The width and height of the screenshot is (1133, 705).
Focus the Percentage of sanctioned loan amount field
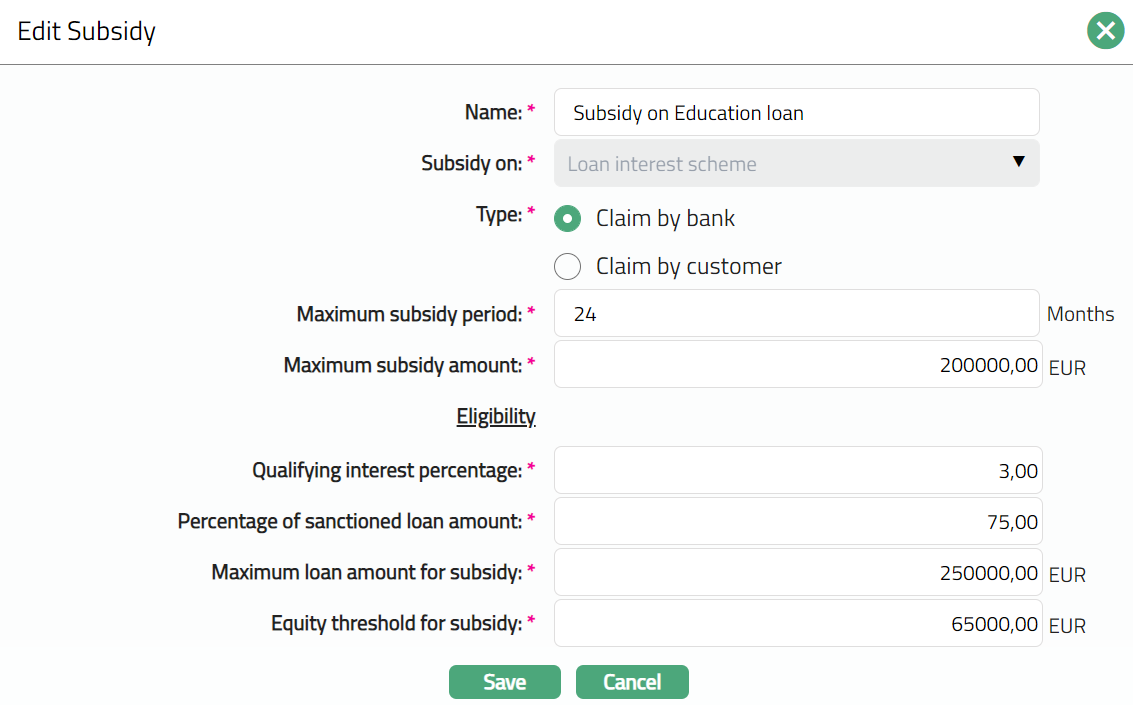[796, 521]
